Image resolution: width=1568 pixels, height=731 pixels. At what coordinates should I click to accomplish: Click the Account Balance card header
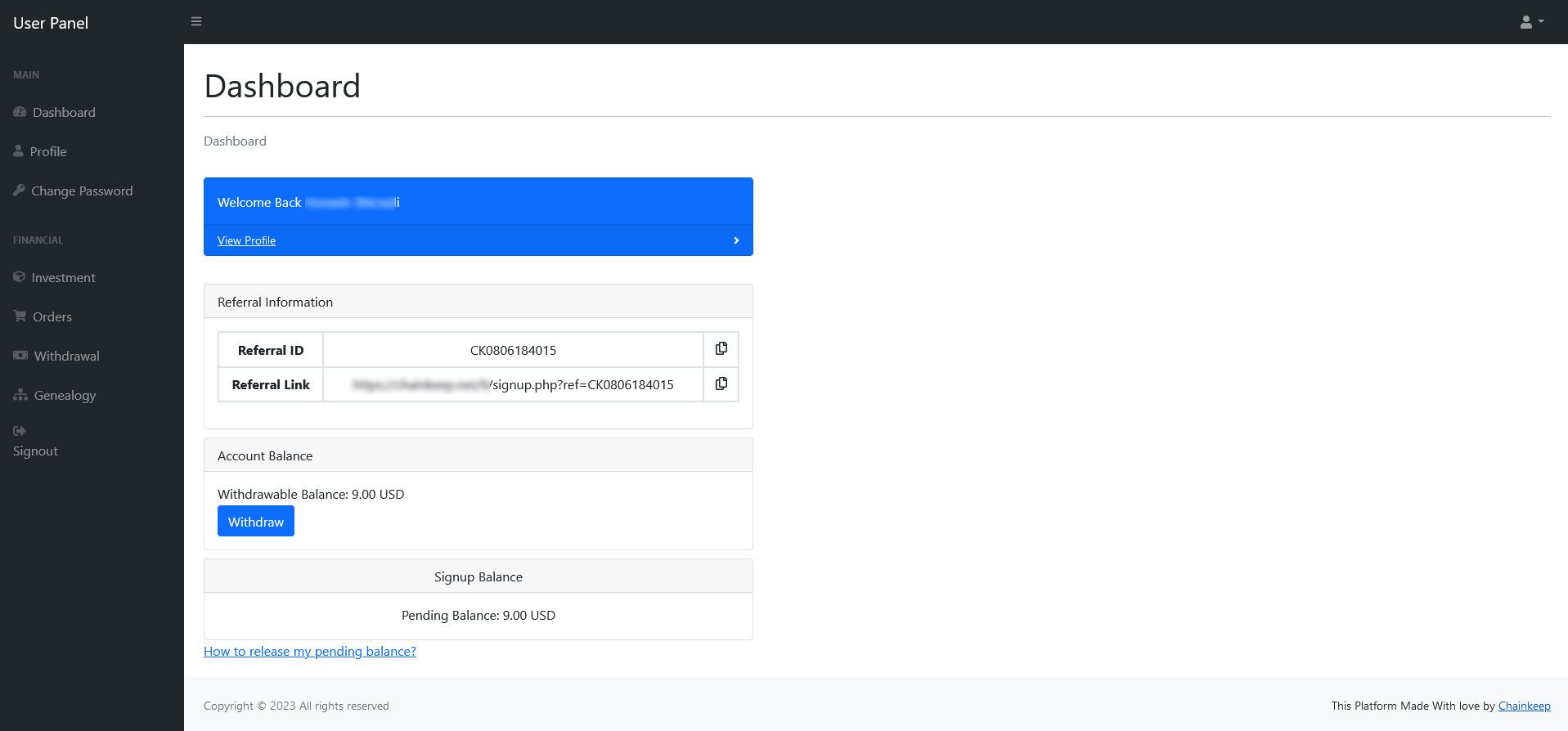pos(478,455)
